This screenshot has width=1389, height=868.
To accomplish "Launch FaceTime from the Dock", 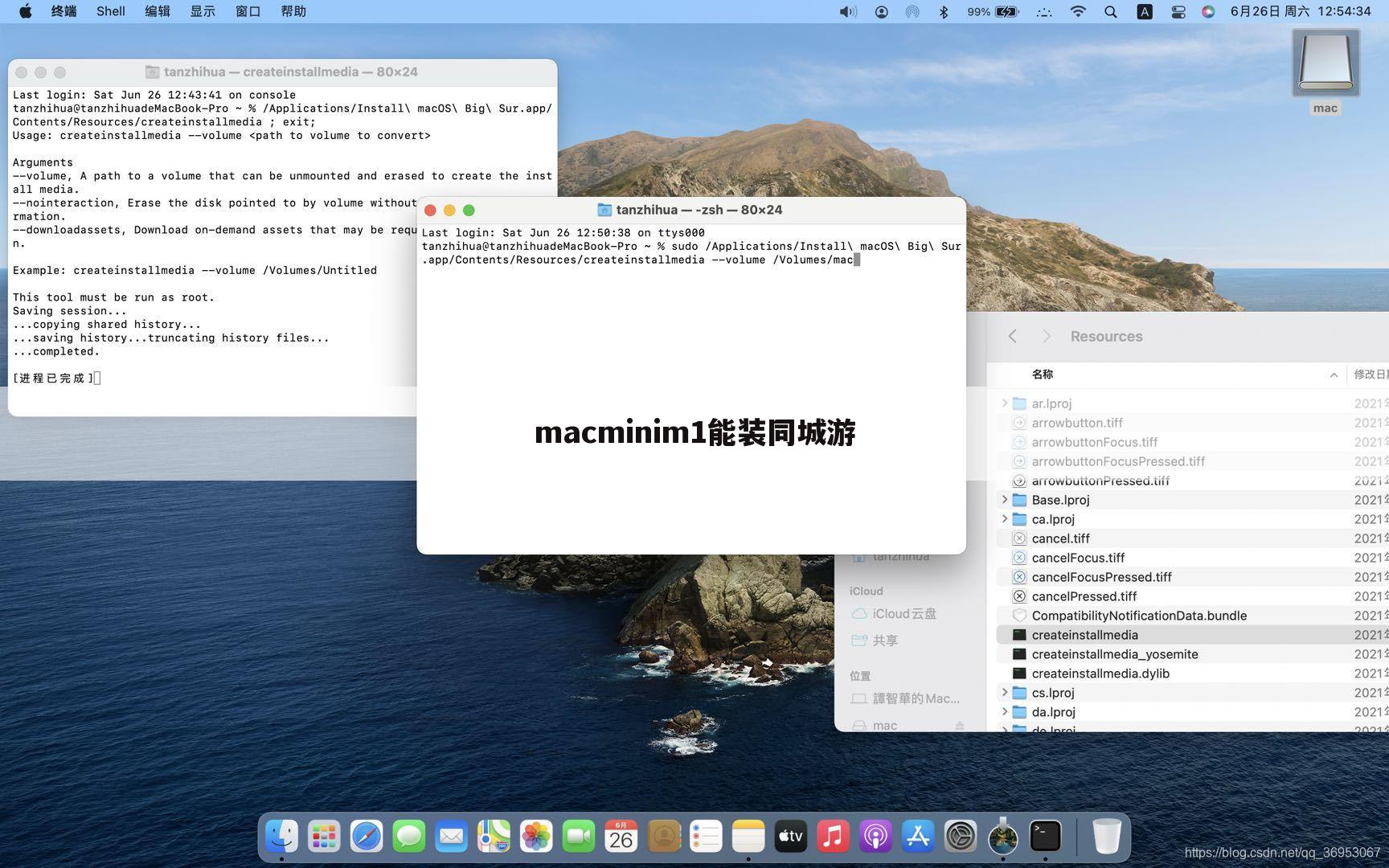I will pyautogui.click(x=579, y=837).
